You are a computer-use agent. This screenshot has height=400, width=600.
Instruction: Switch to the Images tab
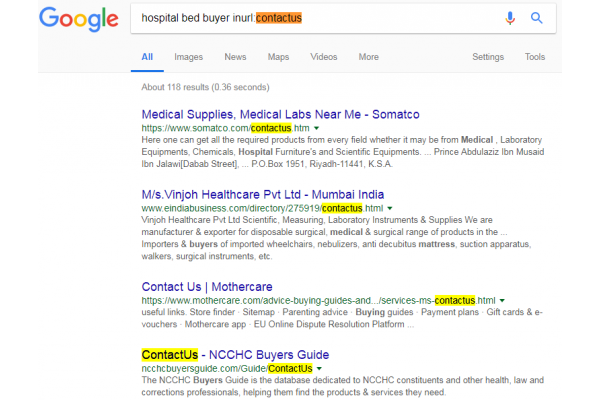point(188,57)
